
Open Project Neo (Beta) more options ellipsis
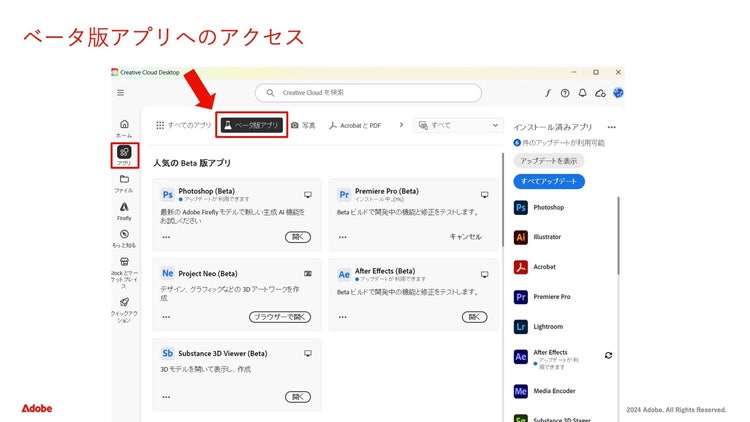pyautogui.click(x=166, y=317)
